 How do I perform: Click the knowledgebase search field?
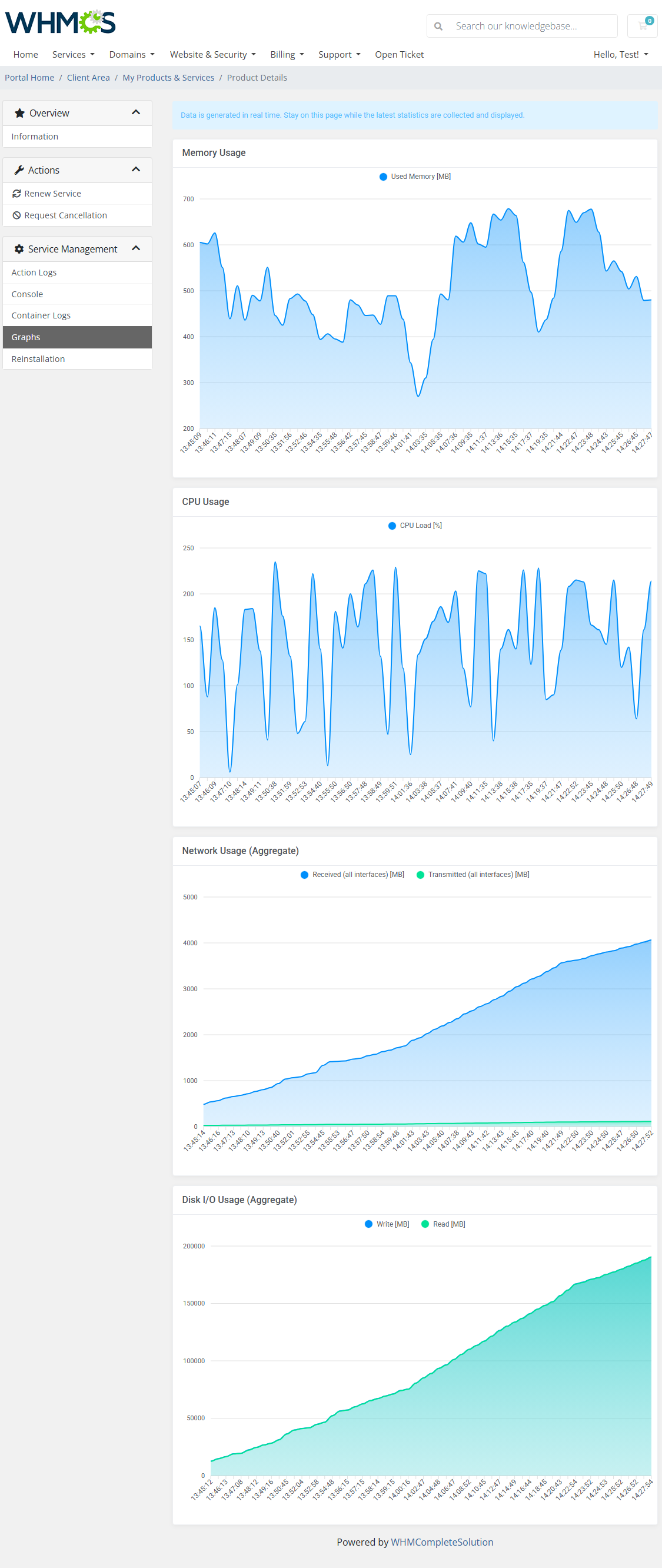[533, 26]
